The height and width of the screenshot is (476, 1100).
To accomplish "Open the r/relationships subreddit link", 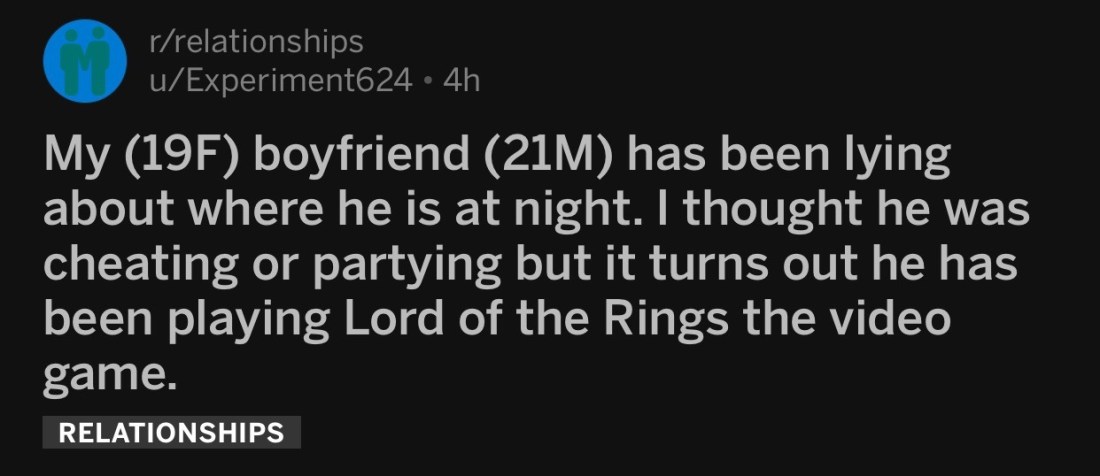I will [x=254, y=42].
